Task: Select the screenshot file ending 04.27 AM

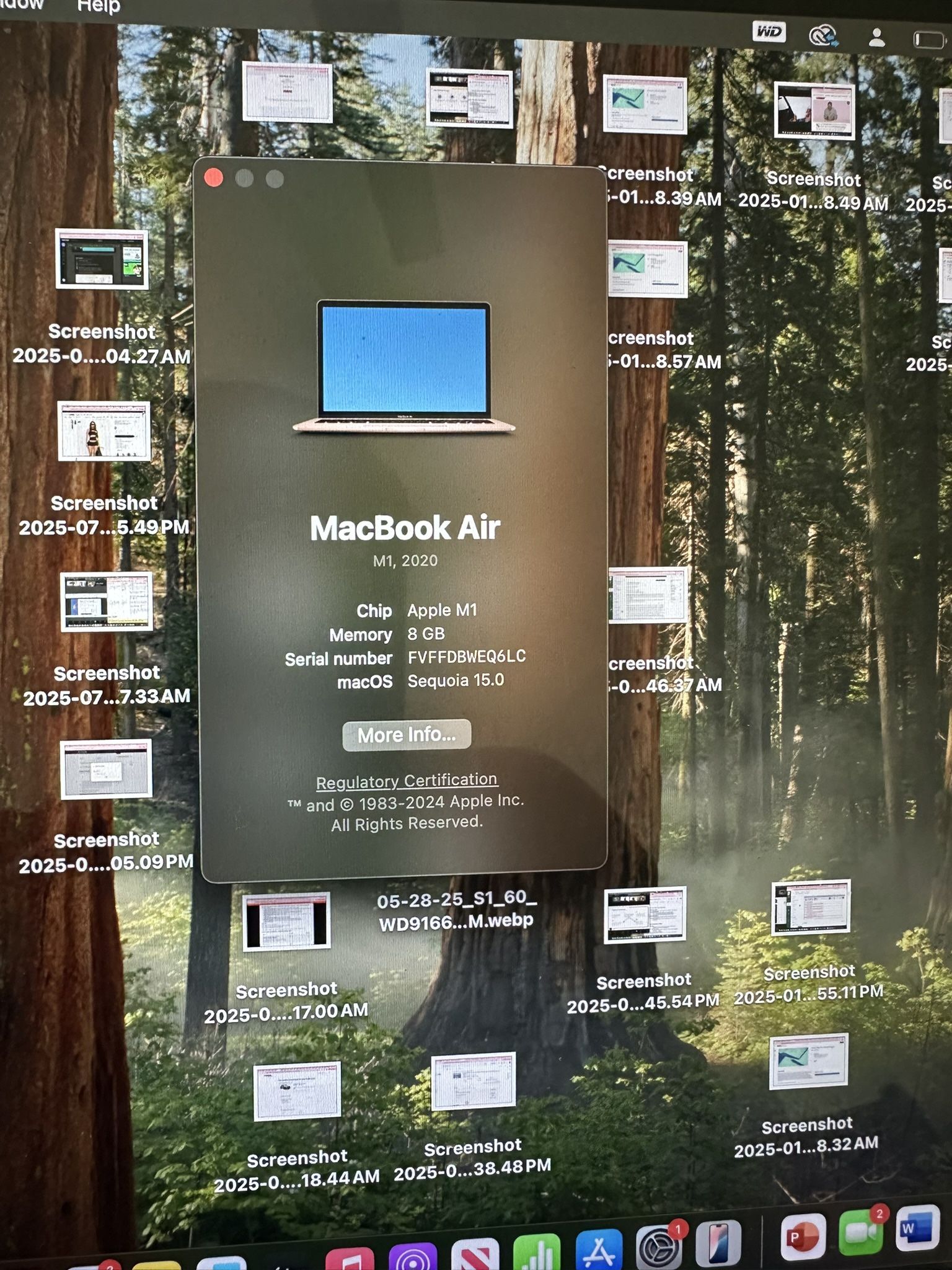Action: (x=102, y=297)
